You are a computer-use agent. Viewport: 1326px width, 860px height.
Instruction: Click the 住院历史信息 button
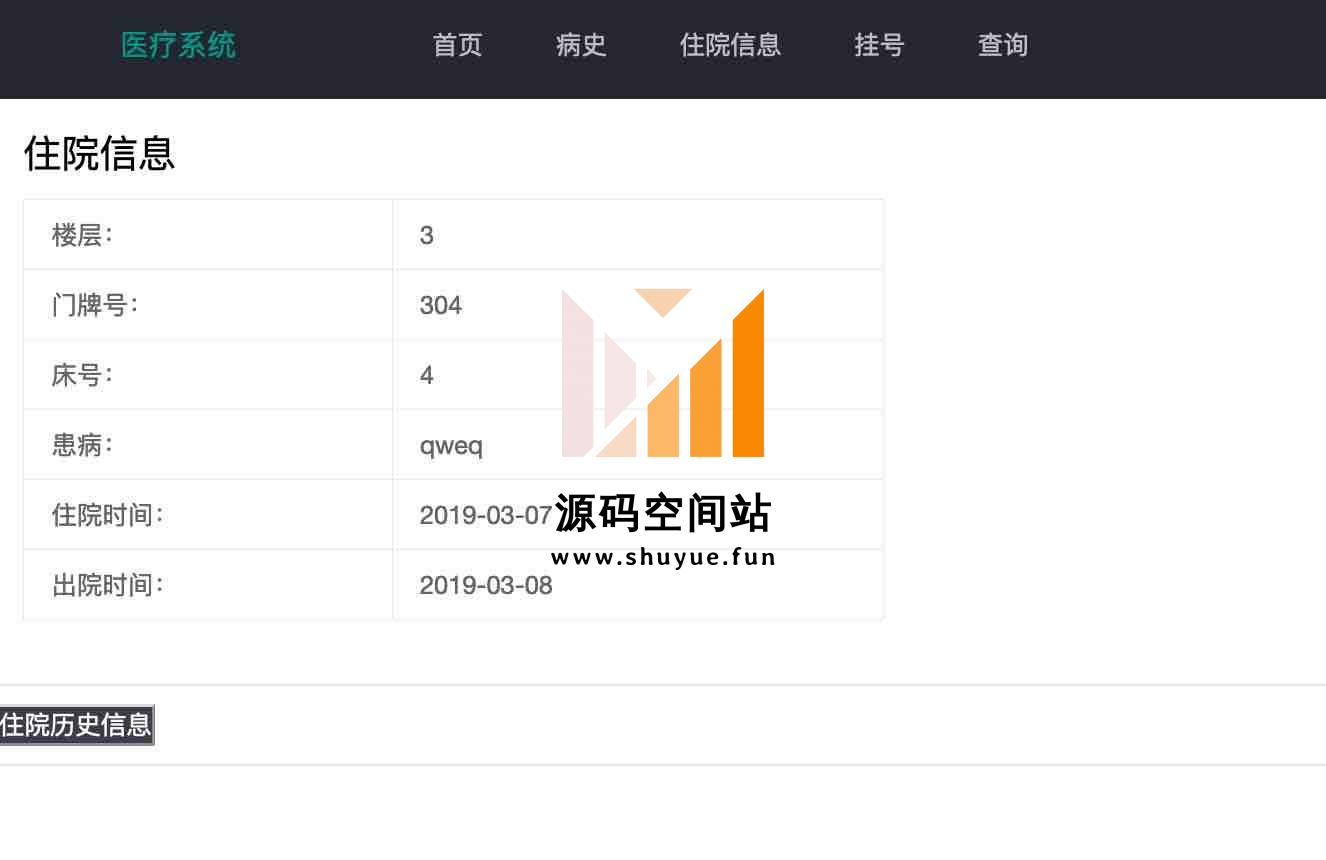[77, 724]
